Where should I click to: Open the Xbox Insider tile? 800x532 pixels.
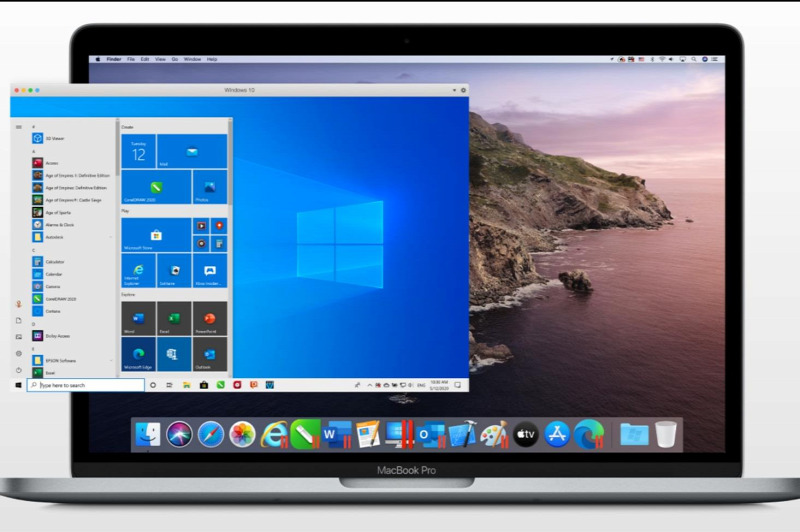[x=210, y=270]
